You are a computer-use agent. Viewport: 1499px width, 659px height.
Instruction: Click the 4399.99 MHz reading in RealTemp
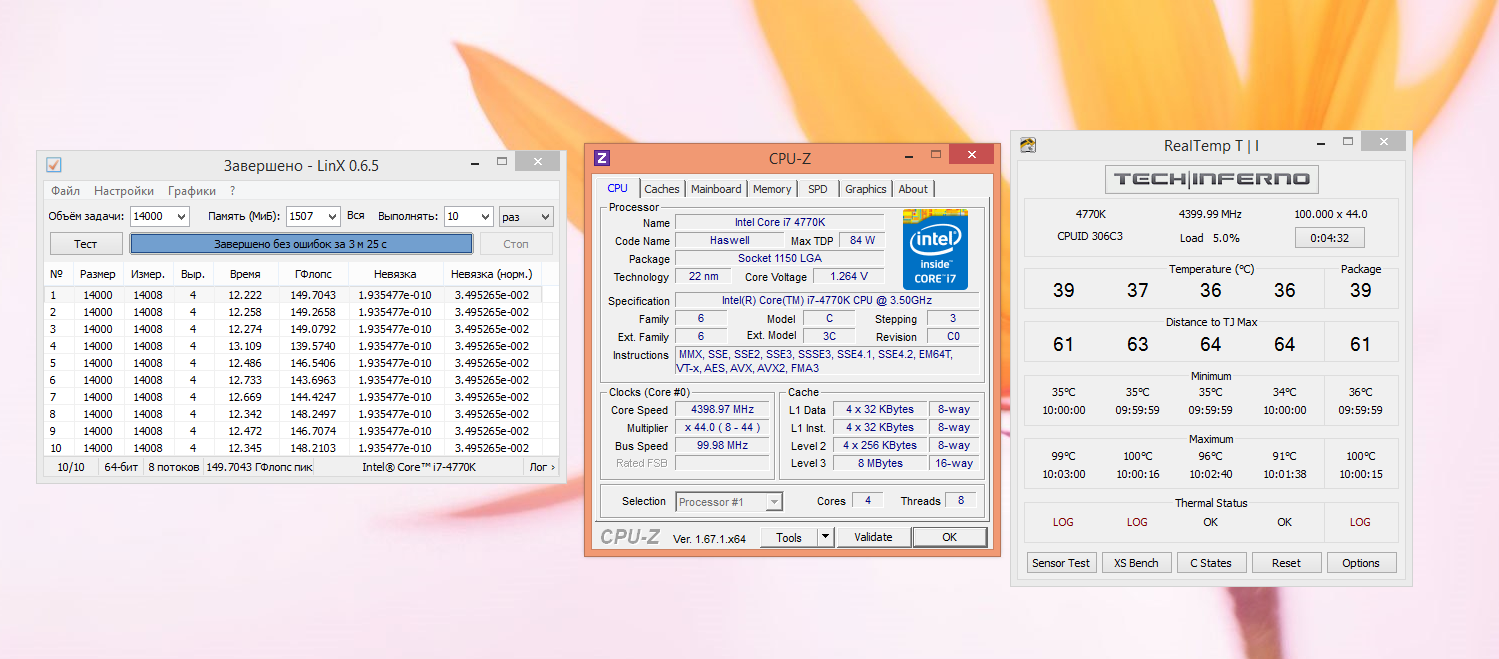coord(1210,214)
